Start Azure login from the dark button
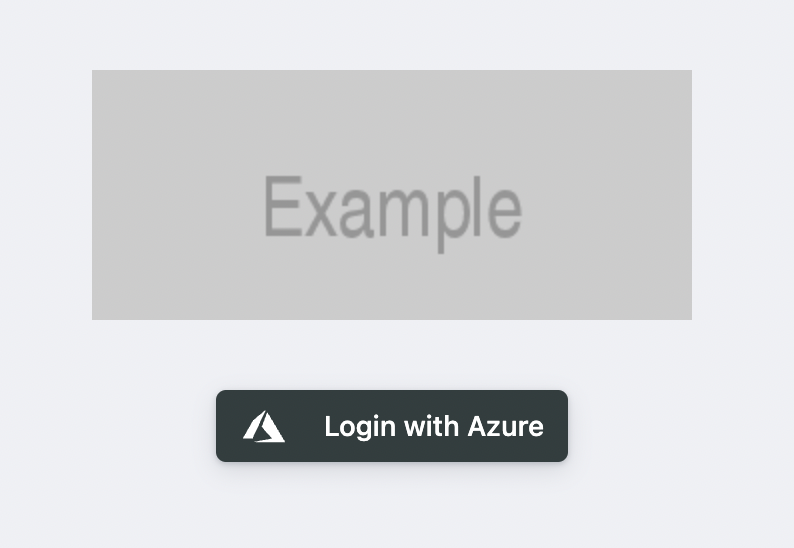The image size is (794, 548). click(392, 426)
